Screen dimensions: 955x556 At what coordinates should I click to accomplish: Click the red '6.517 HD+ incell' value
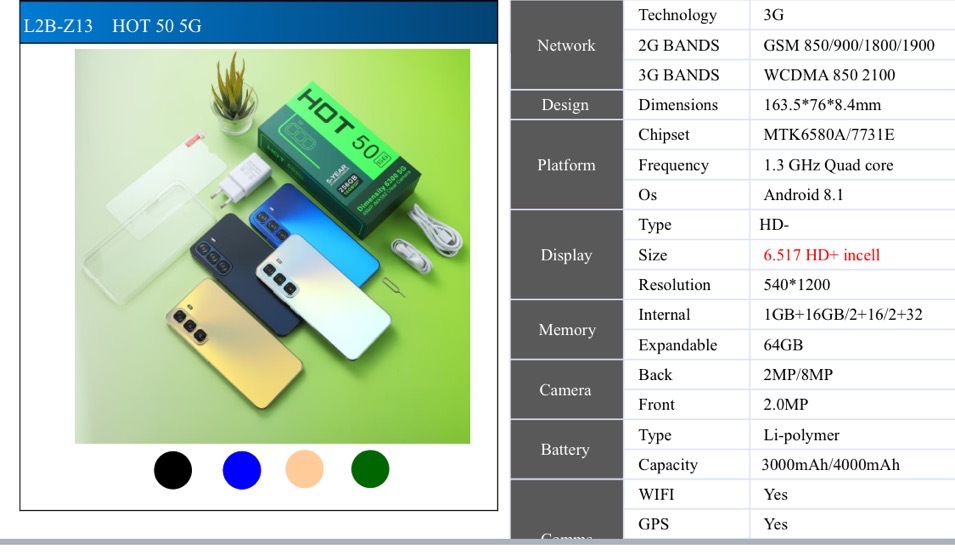pyautogui.click(x=822, y=255)
